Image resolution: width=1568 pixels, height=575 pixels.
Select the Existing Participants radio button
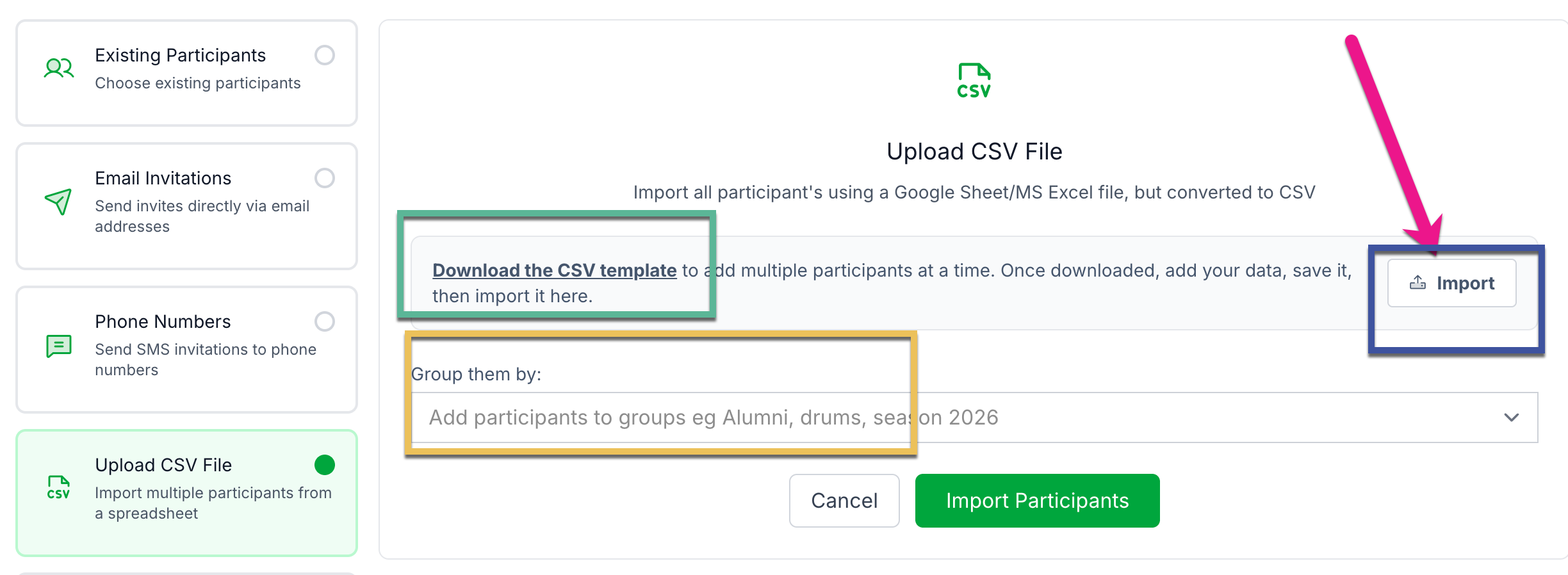click(x=325, y=55)
